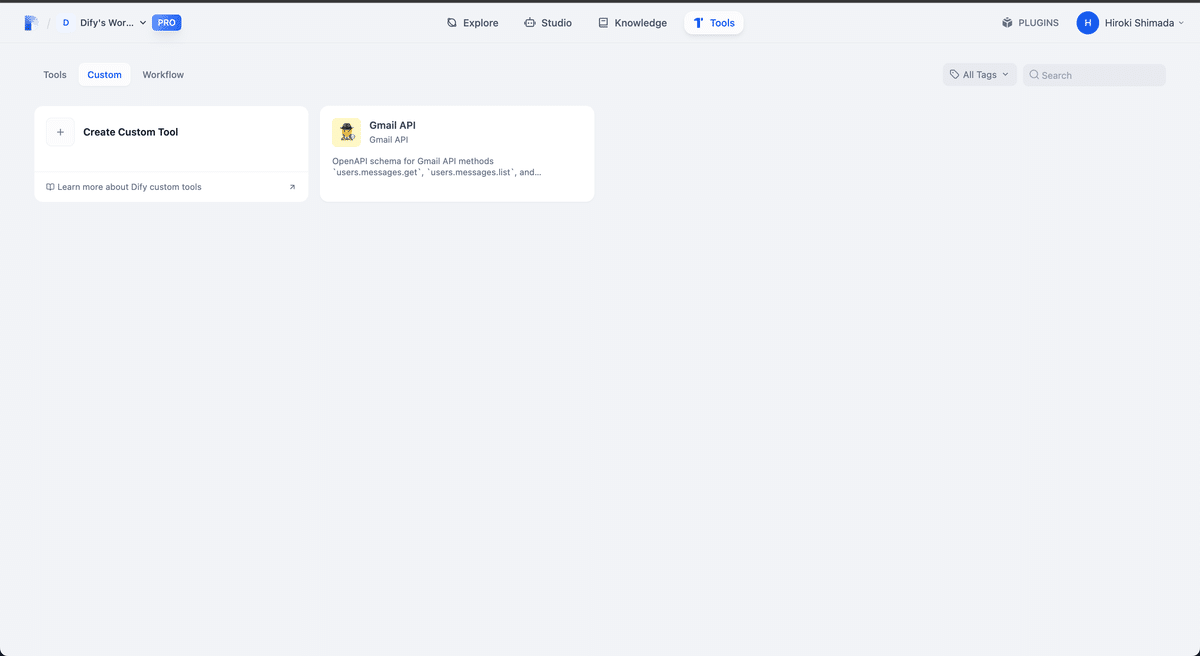The image size is (1200, 656).
Task: Open the All Tags dropdown
Action: [x=978, y=73]
